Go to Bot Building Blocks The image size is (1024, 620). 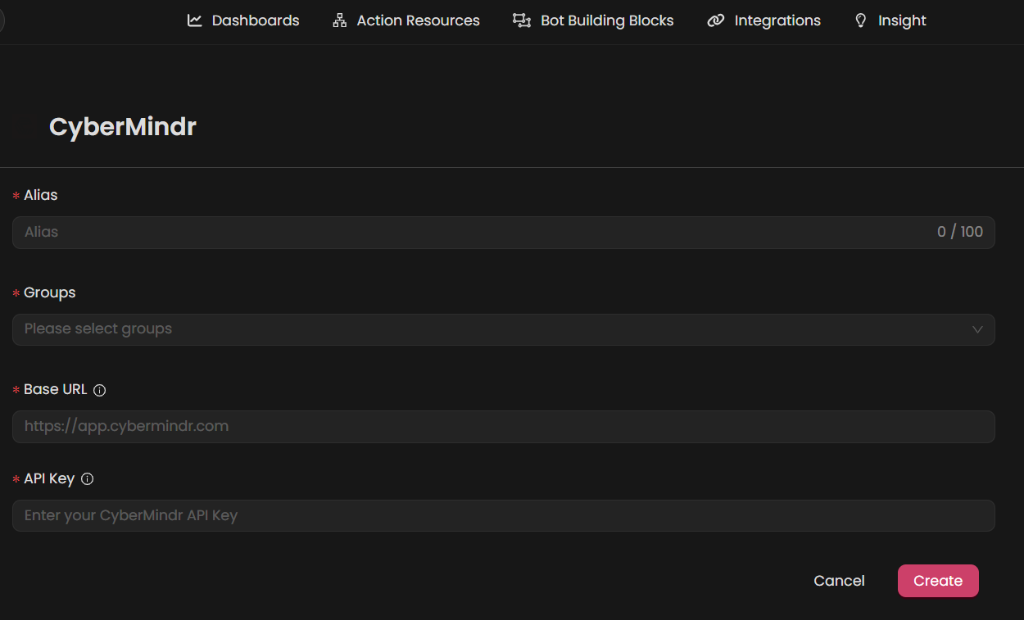tap(594, 20)
